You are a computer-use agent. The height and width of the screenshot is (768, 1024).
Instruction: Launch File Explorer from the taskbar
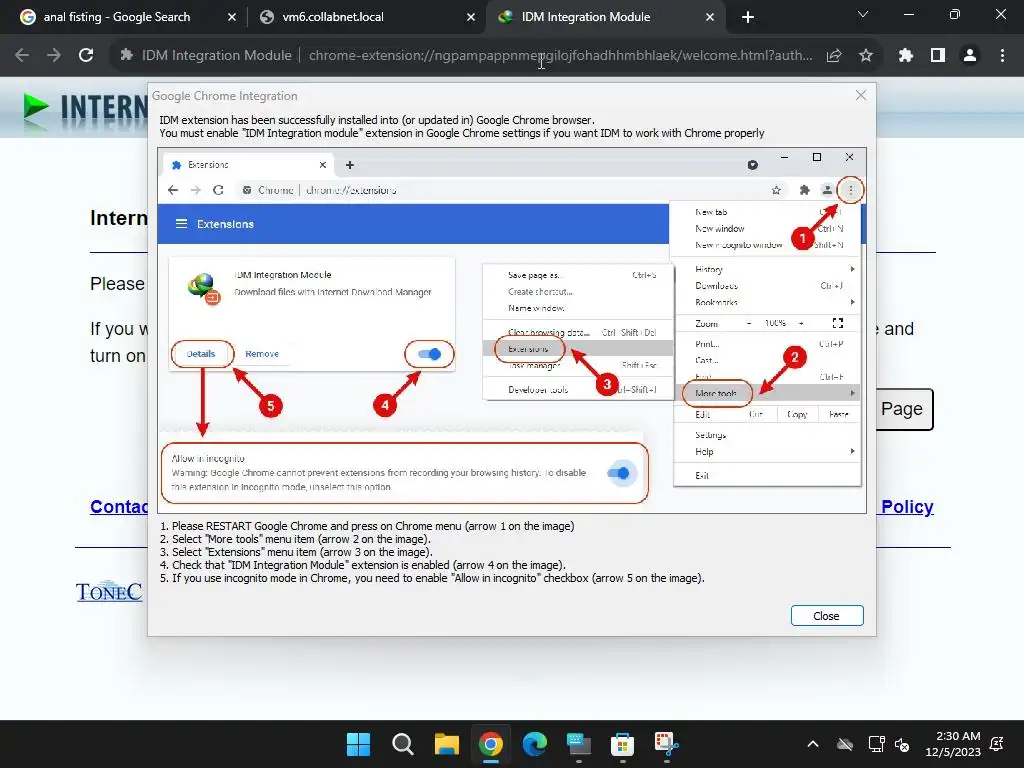tap(447, 744)
